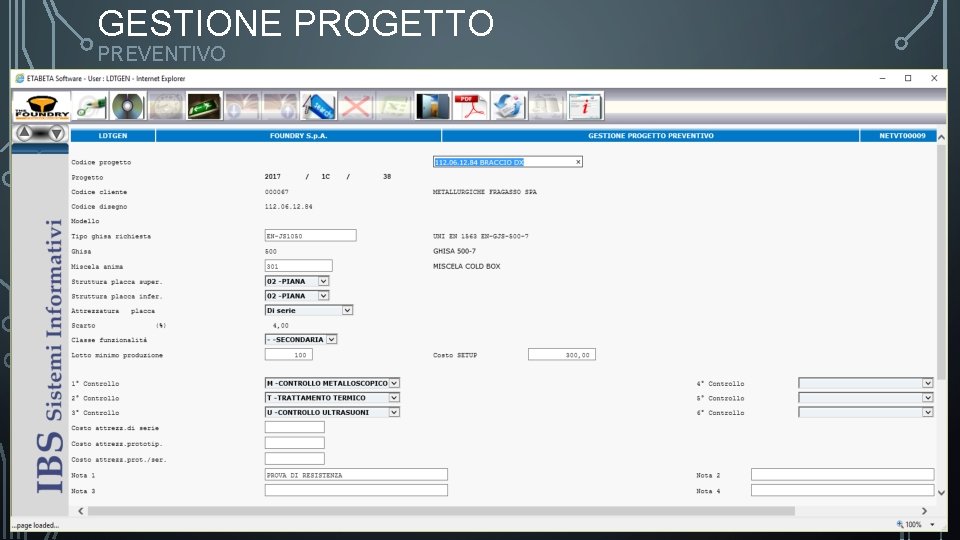Click the UNI EN 1563 EN-GJS-500-7 text

481,236
